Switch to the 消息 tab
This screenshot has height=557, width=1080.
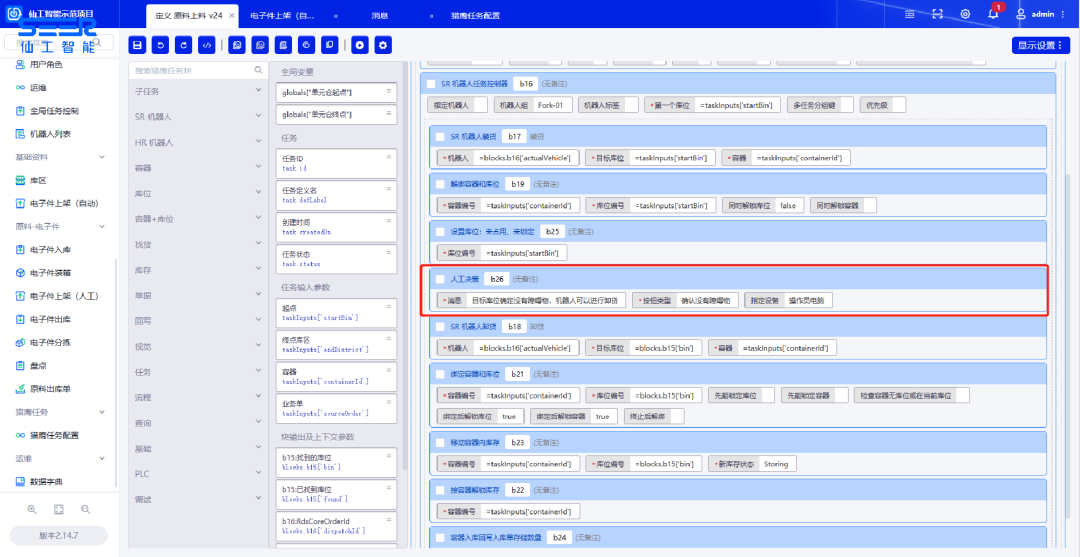click(380, 15)
